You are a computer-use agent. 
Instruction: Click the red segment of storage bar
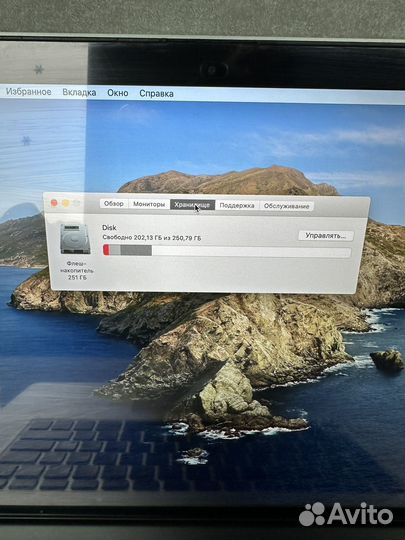(106, 250)
